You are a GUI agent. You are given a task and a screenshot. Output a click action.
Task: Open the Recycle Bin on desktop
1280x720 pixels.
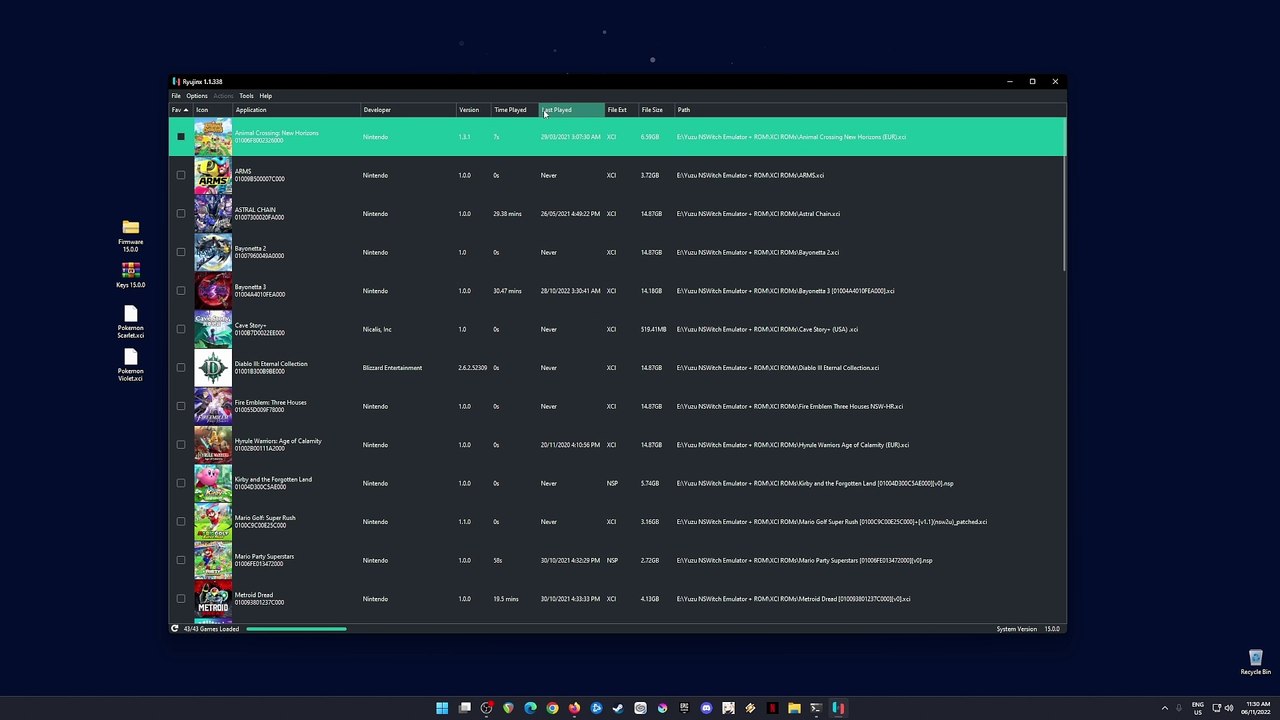1255,662
